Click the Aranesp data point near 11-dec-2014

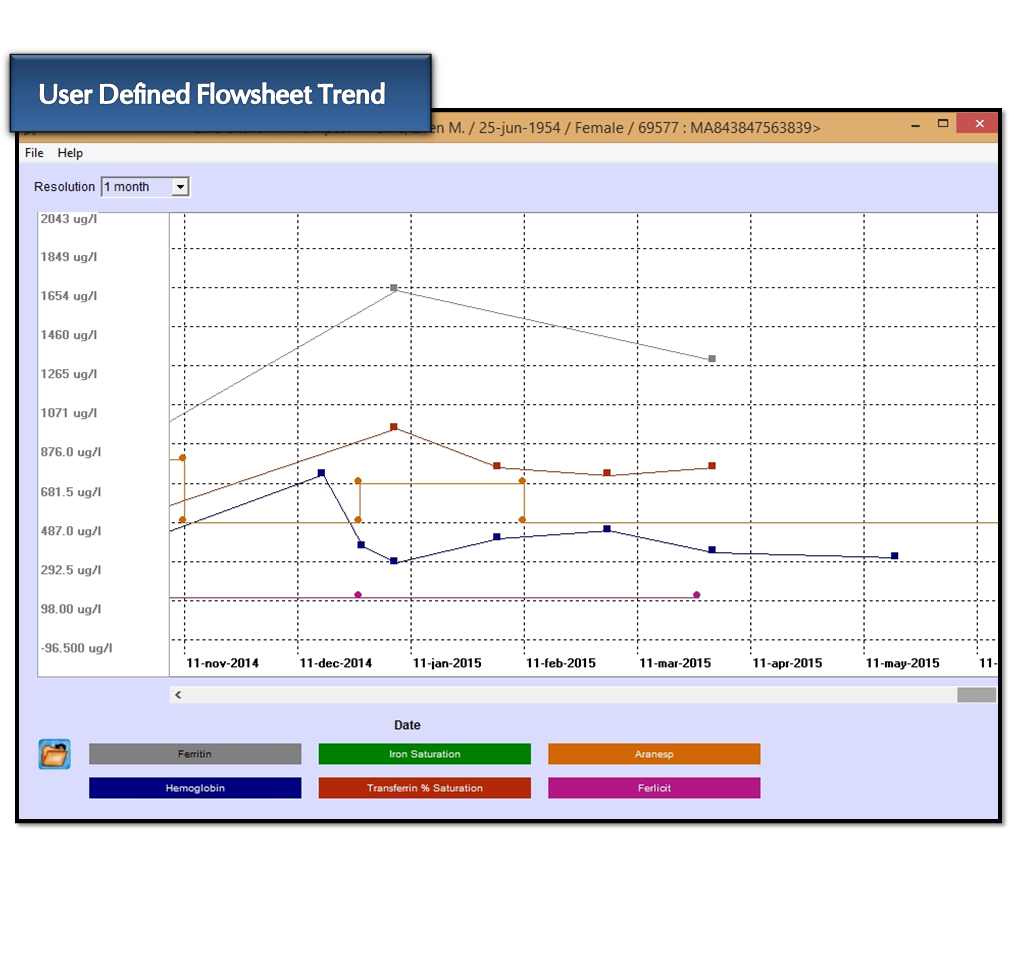(358, 481)
